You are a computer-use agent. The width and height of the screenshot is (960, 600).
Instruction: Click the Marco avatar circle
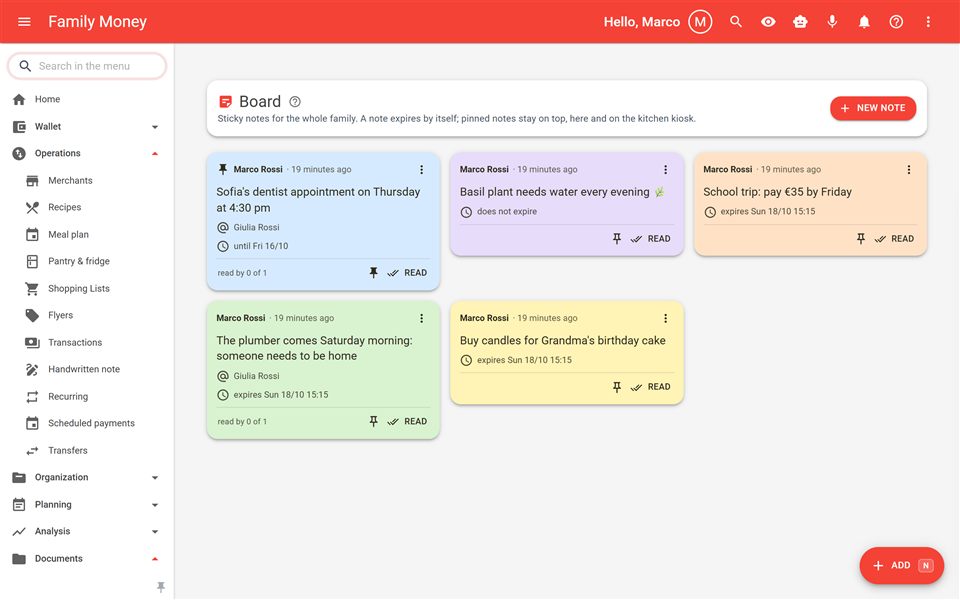click(x=700, y=22)
